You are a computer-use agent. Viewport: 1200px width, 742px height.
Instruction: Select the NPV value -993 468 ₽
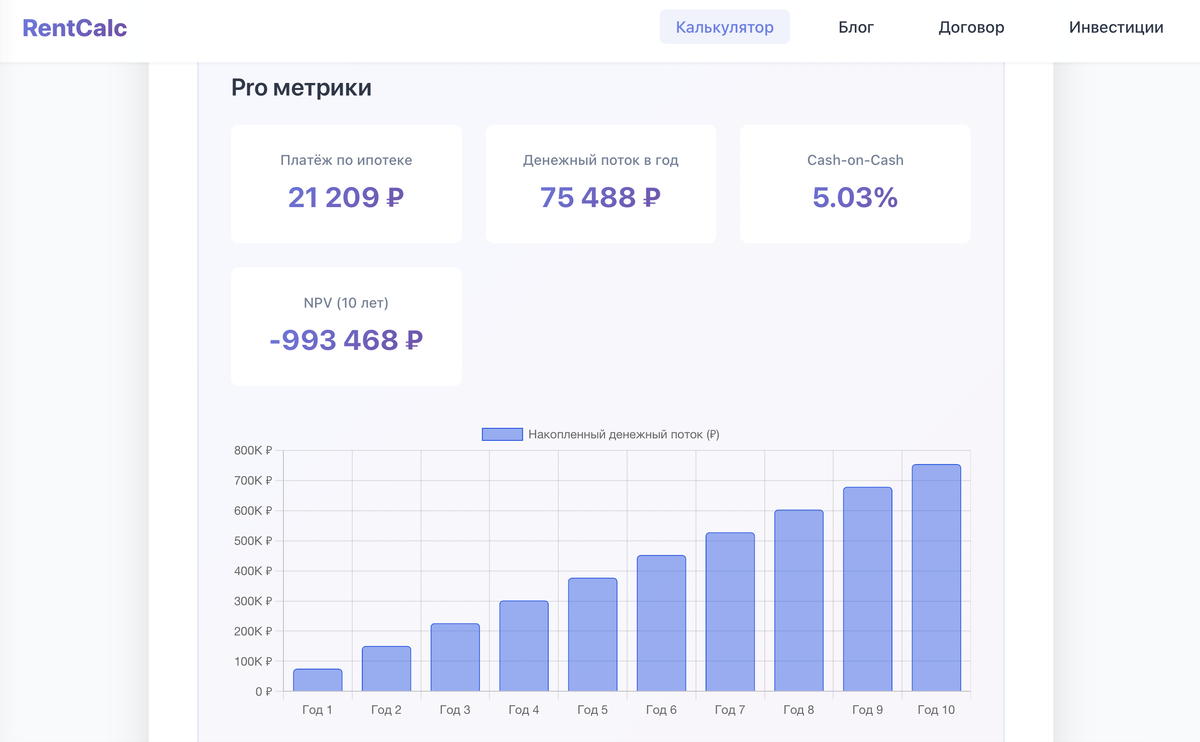(346, 340)
